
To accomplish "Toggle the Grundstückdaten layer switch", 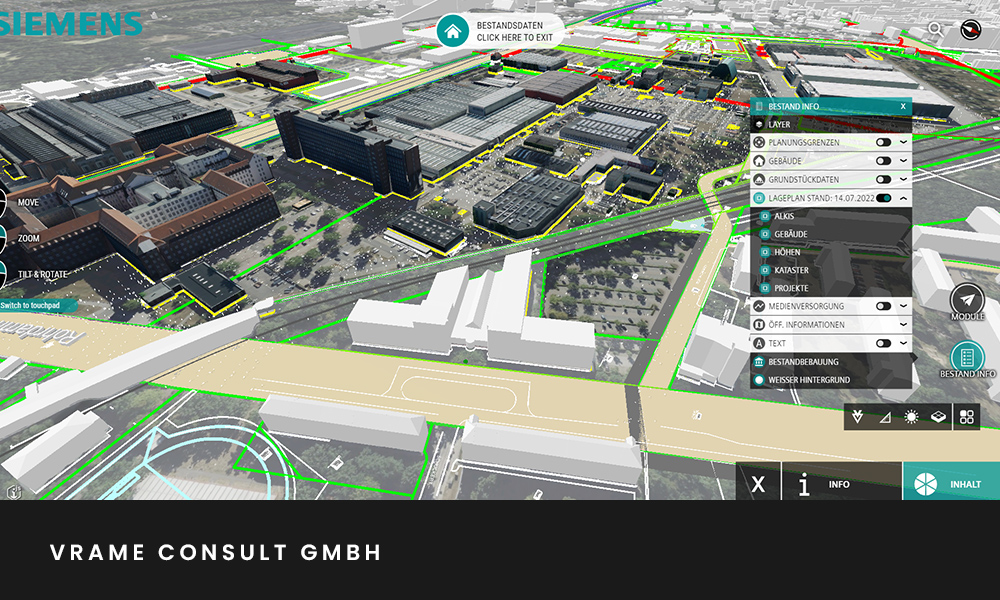I will coord(883,180).
